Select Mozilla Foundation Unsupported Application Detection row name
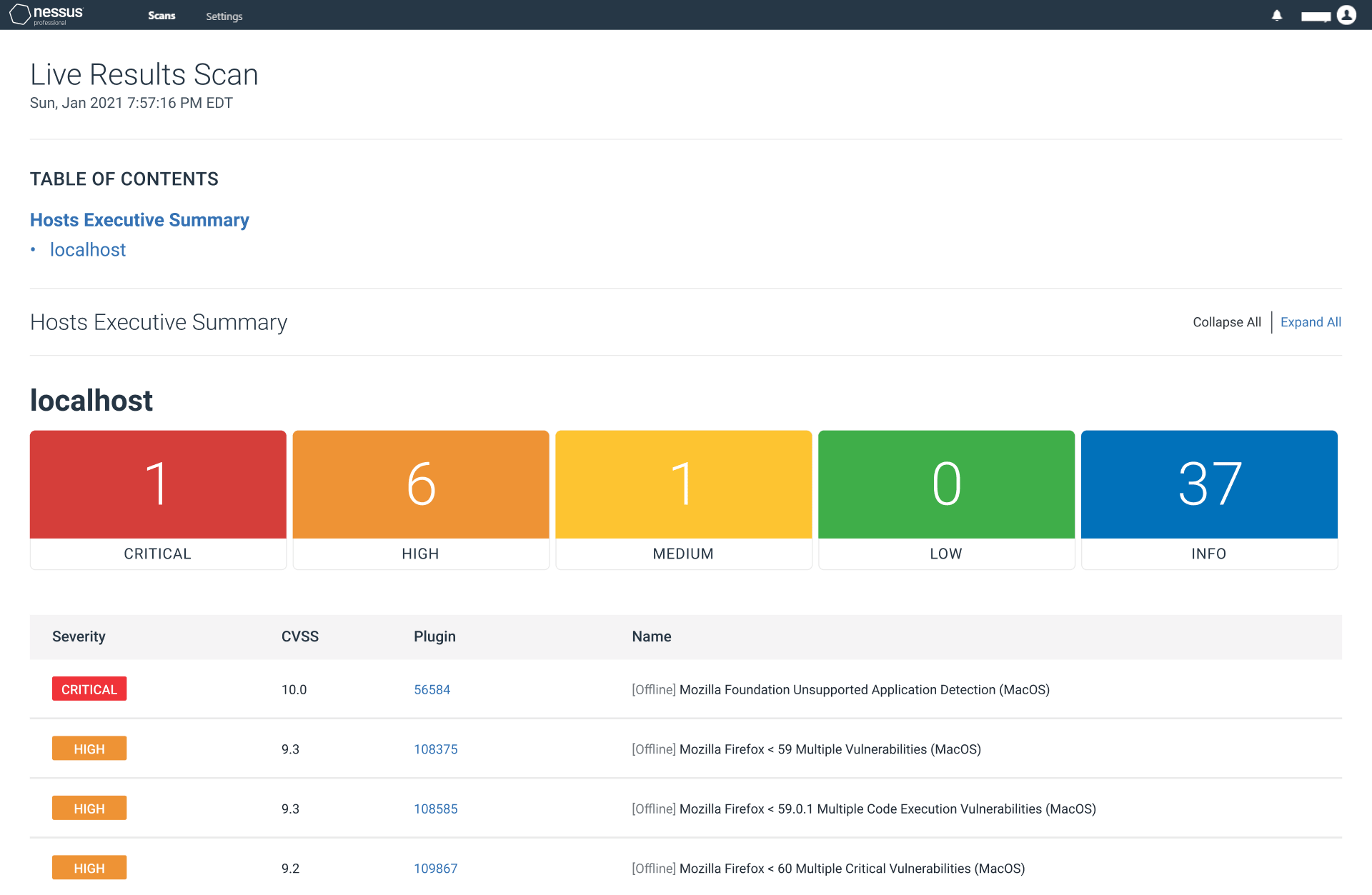This screenshot has width=1372, height=895. tap(840, 689)
